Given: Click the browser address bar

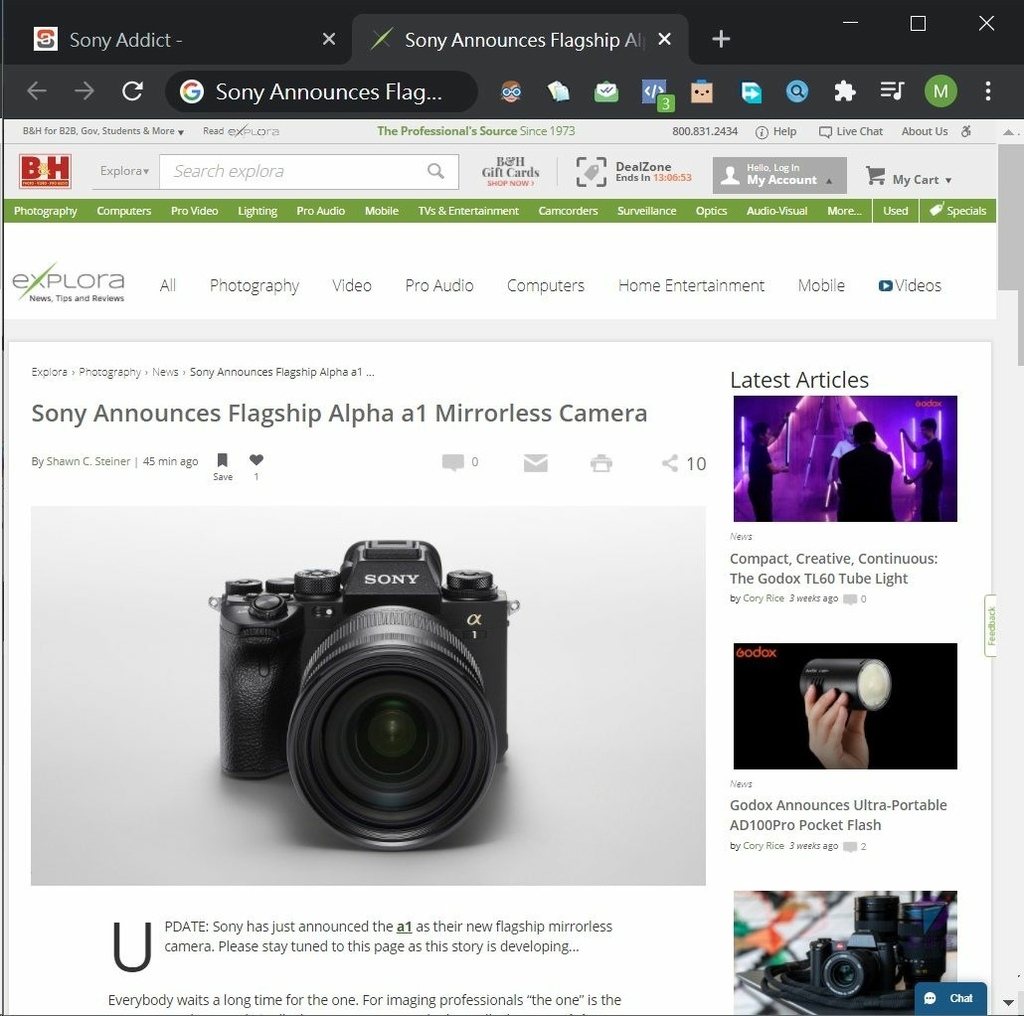Looking at the screenshot, I should tap(321, 91).
